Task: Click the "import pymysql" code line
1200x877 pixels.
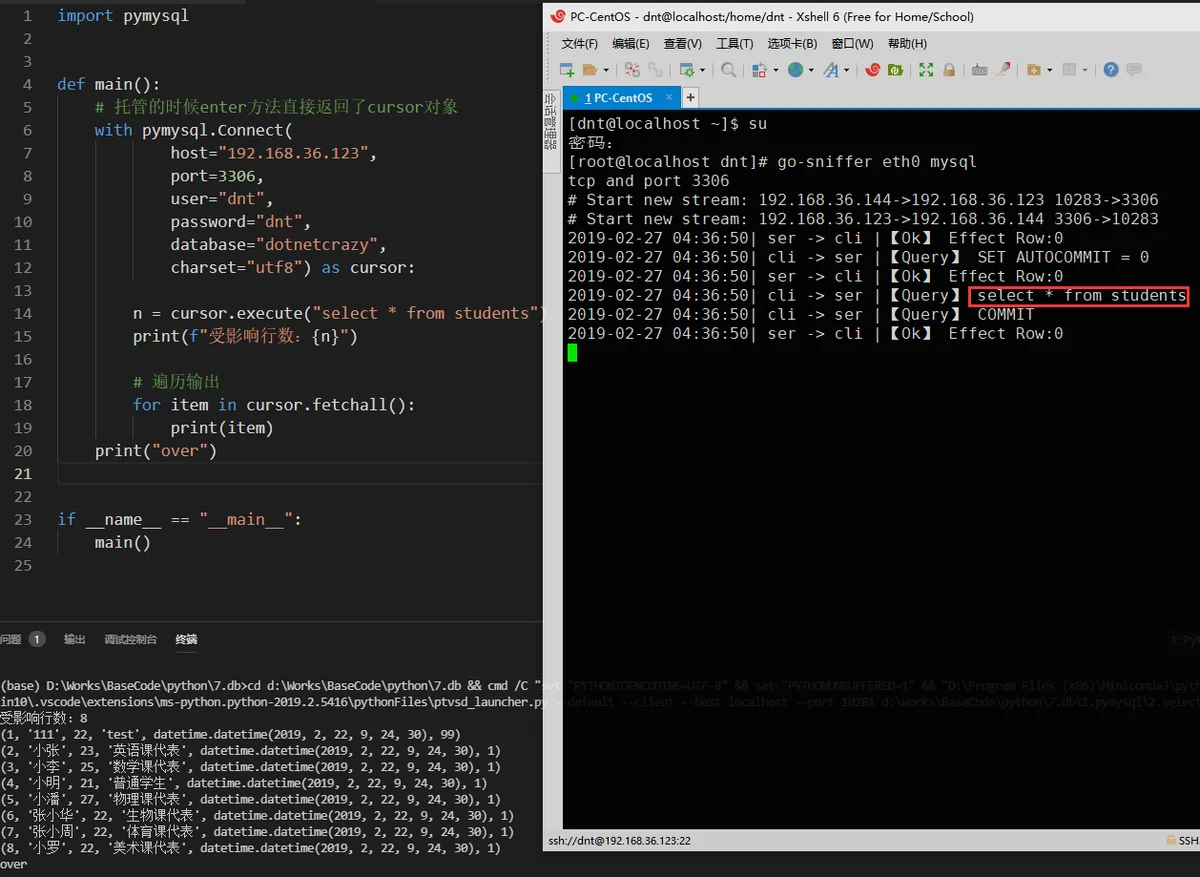Action: point(123,16)
